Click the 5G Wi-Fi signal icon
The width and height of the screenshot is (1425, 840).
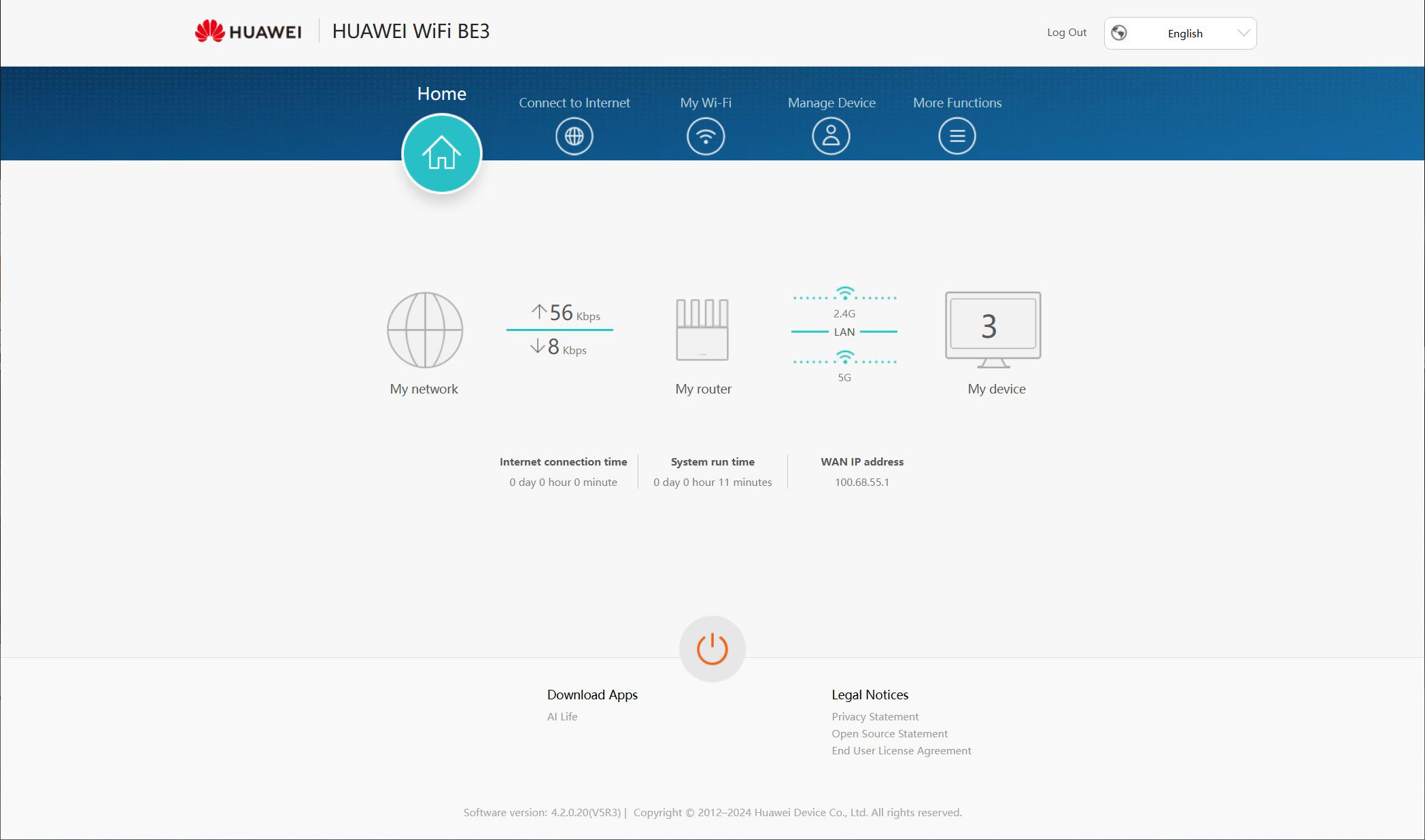pos(845,357)
